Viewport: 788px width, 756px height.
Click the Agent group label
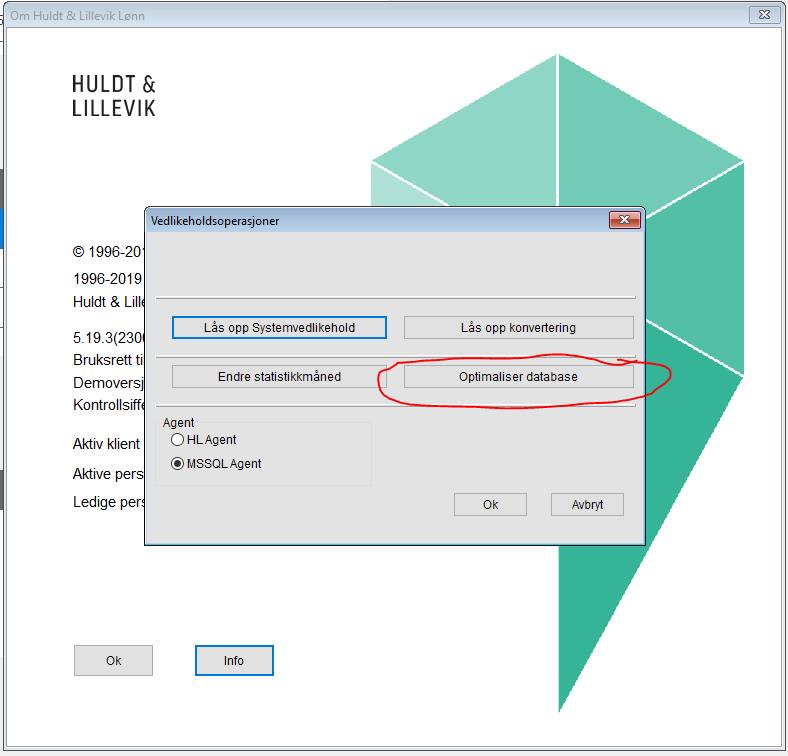coord(178,423)
